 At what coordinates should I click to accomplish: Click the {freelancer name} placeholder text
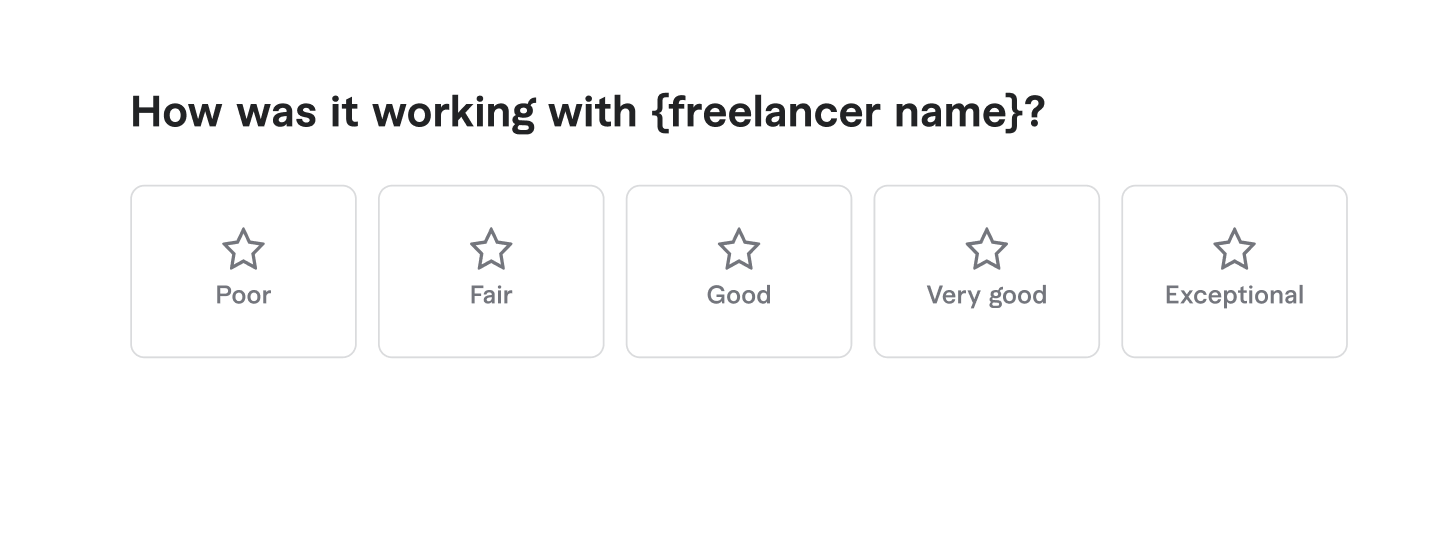[838, 111]
